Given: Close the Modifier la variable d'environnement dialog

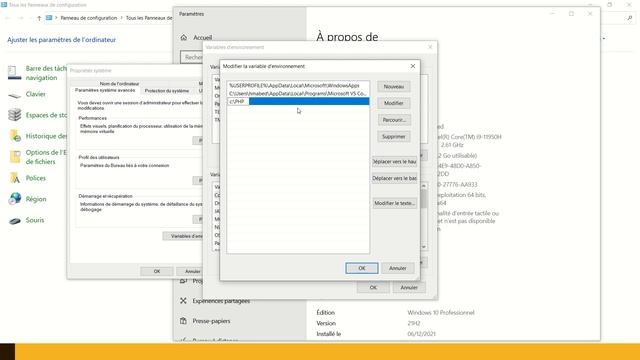Looking at the screenshot, I should (x=413, y=66).
